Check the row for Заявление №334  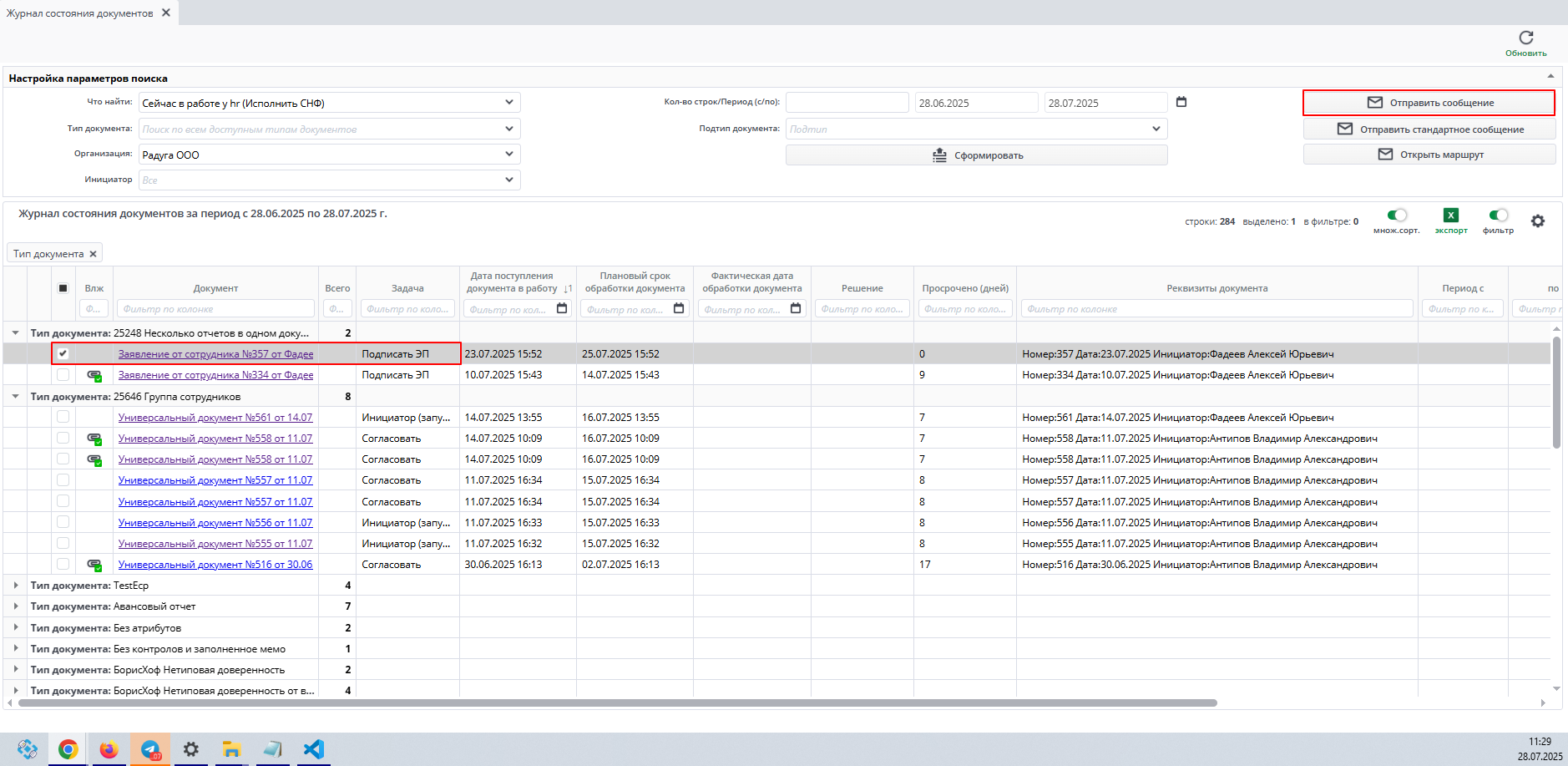63,374
